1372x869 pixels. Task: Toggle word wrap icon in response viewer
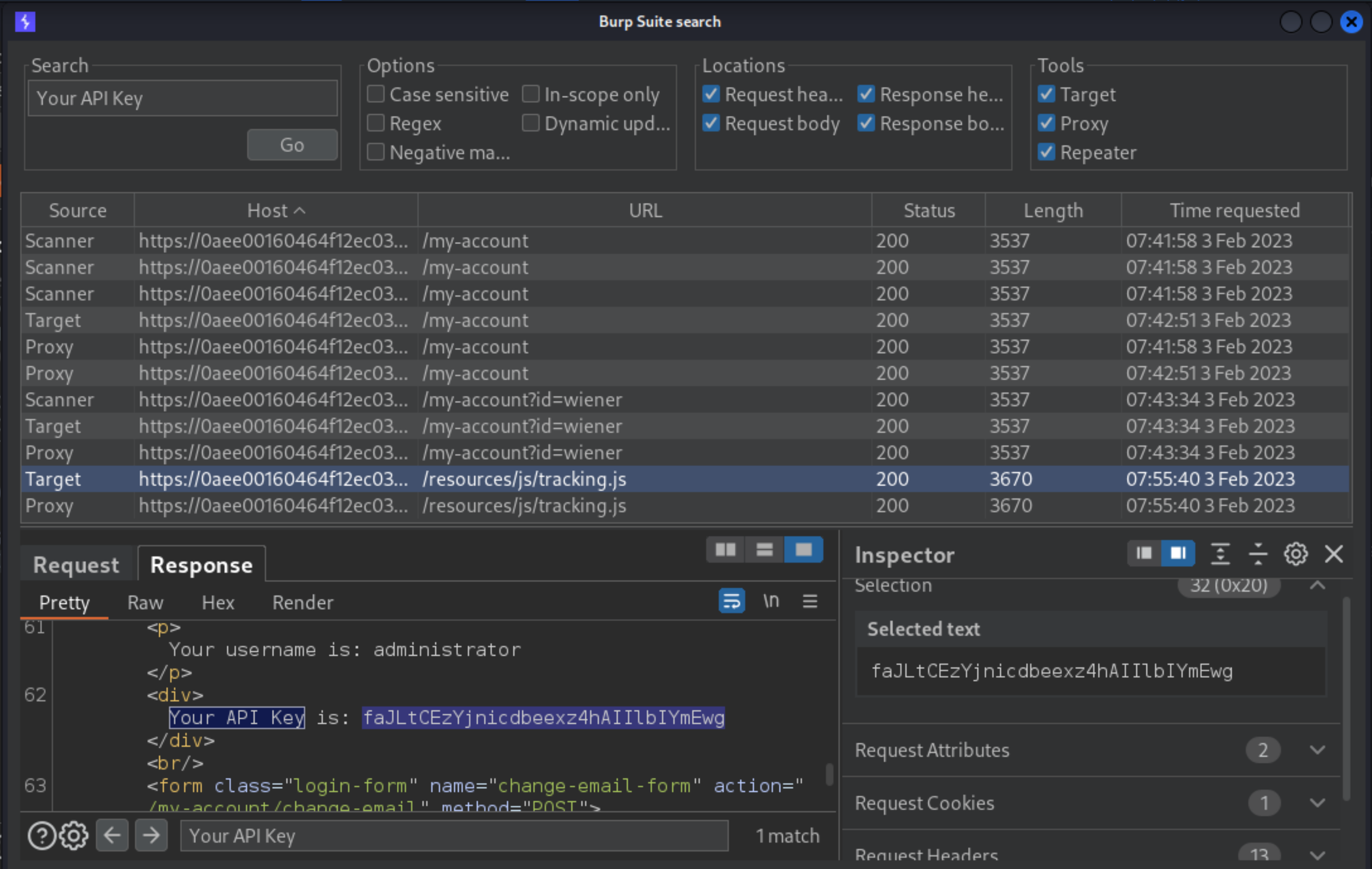click(731, 601)
